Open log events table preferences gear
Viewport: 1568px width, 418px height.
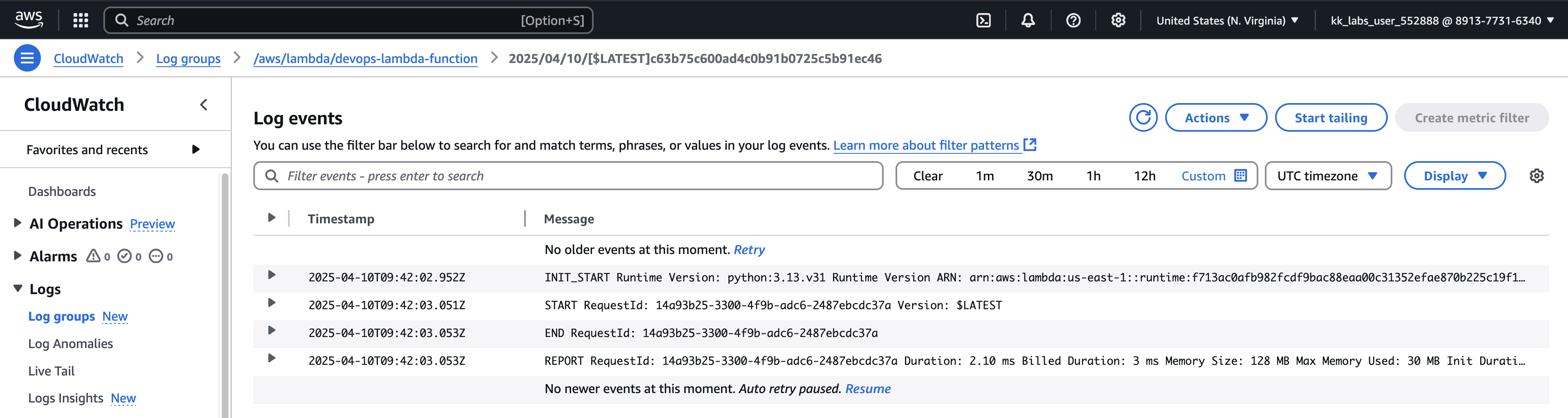coord(1536,176)
